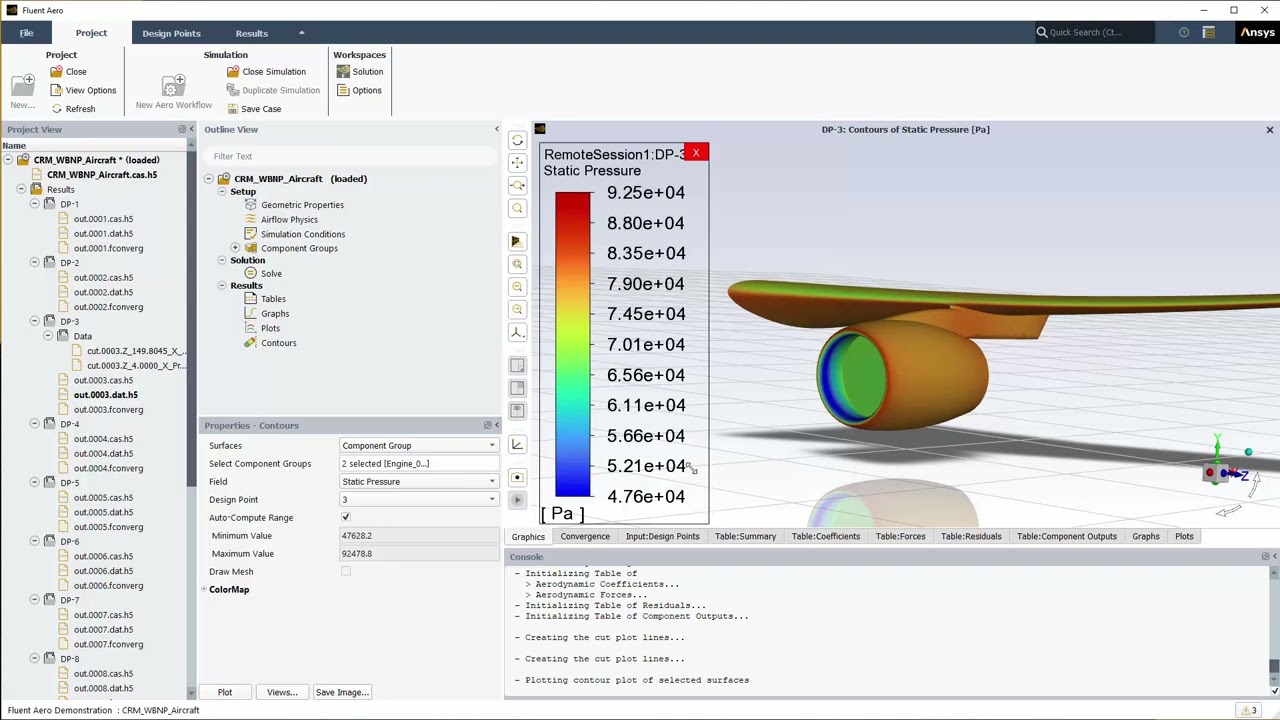Click the View Options icon
The height and width of the screenshot is (720, 1280).
pyautogui.click(x=57, y=90)
